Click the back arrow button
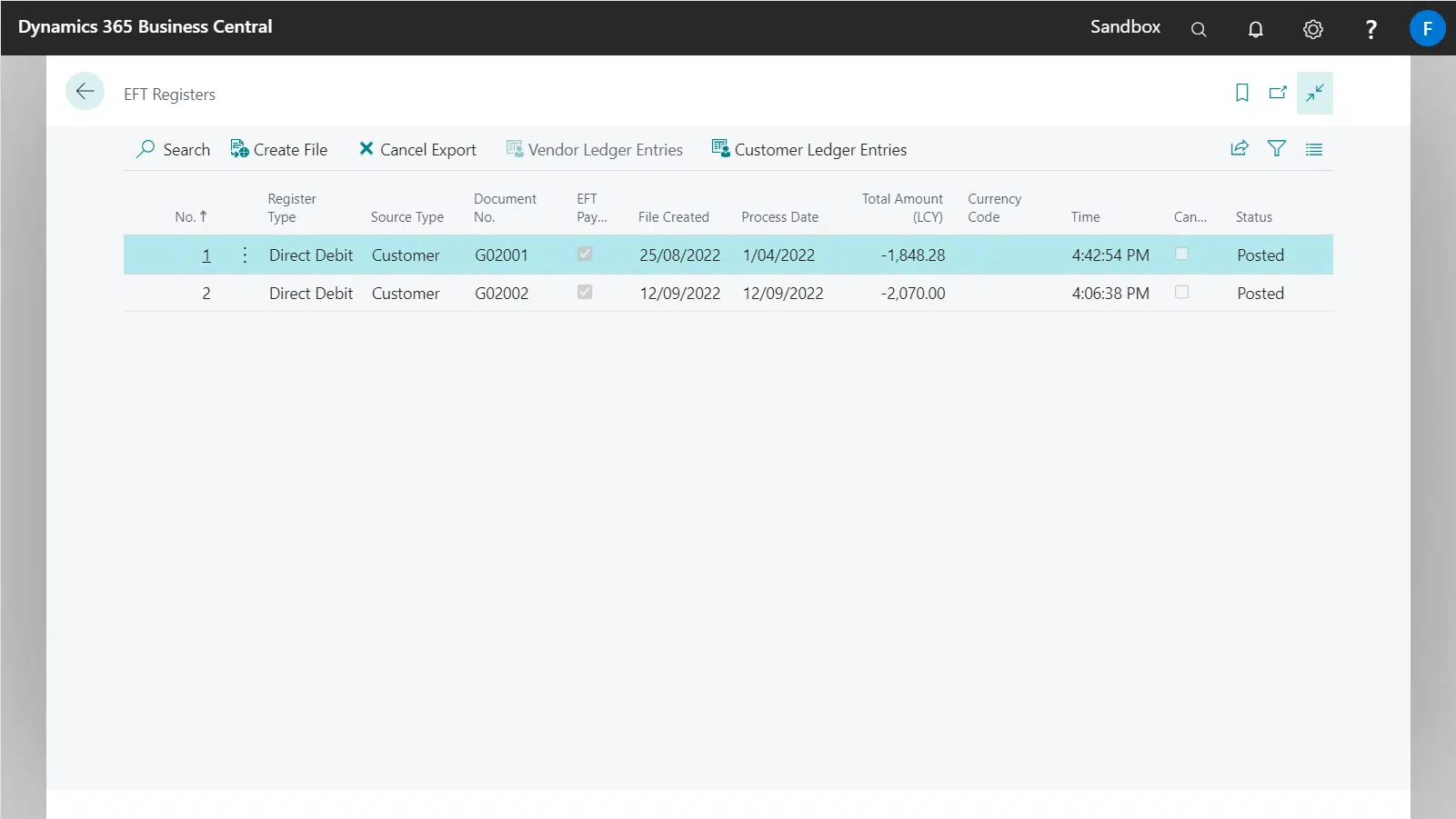This screenshot has height=819, width=1456. tap(85, 92)
